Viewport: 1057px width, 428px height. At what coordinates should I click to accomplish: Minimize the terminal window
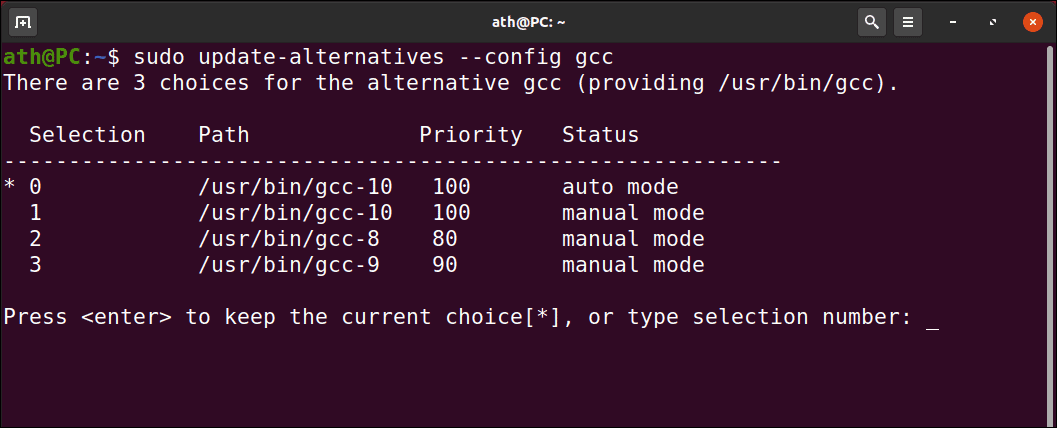pyautogui.click(x=953, y=23)
